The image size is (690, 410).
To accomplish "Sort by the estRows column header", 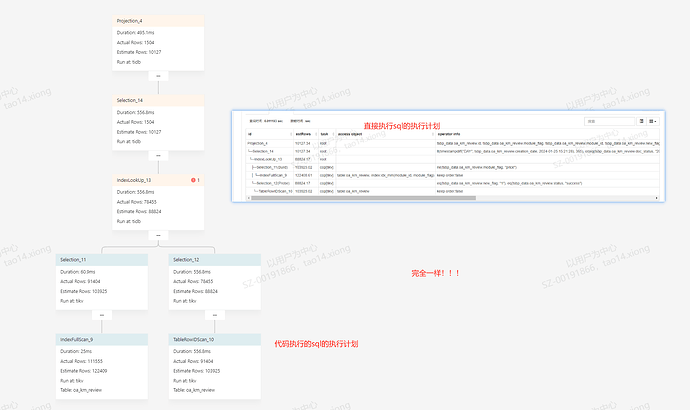I will (306, 134).
